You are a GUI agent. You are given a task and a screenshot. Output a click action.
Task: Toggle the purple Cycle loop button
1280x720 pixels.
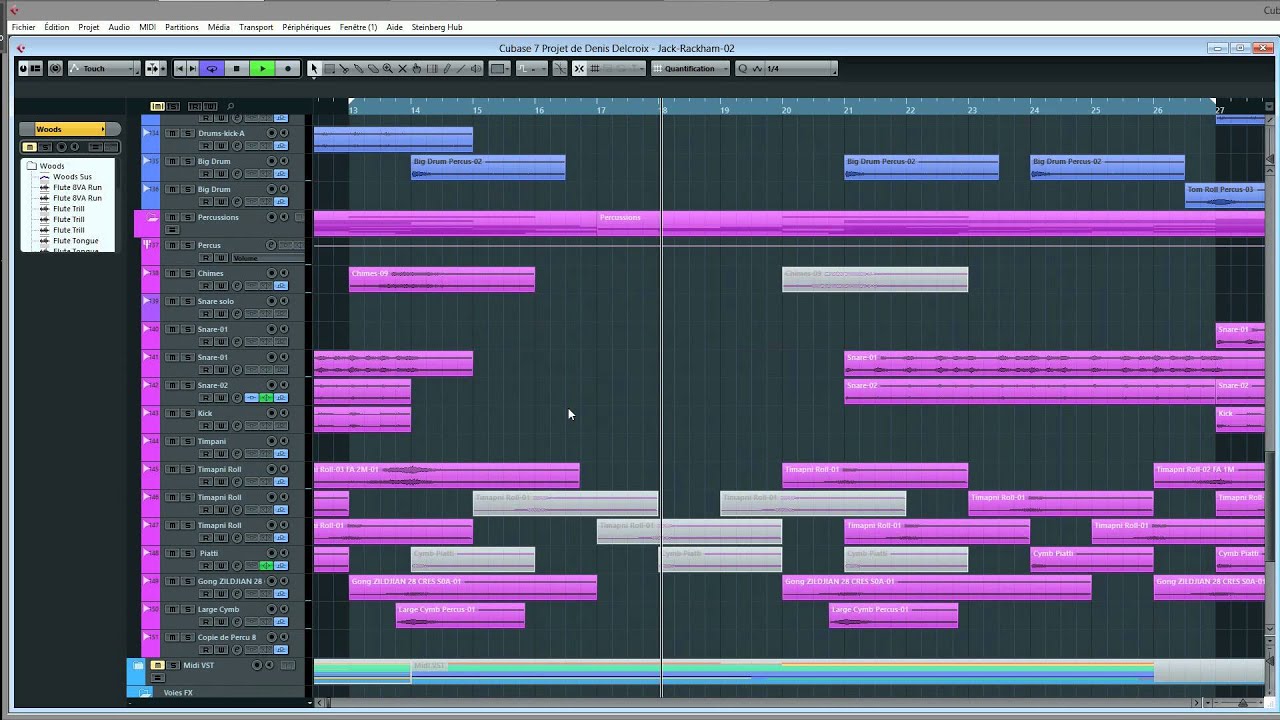(211, 69)
